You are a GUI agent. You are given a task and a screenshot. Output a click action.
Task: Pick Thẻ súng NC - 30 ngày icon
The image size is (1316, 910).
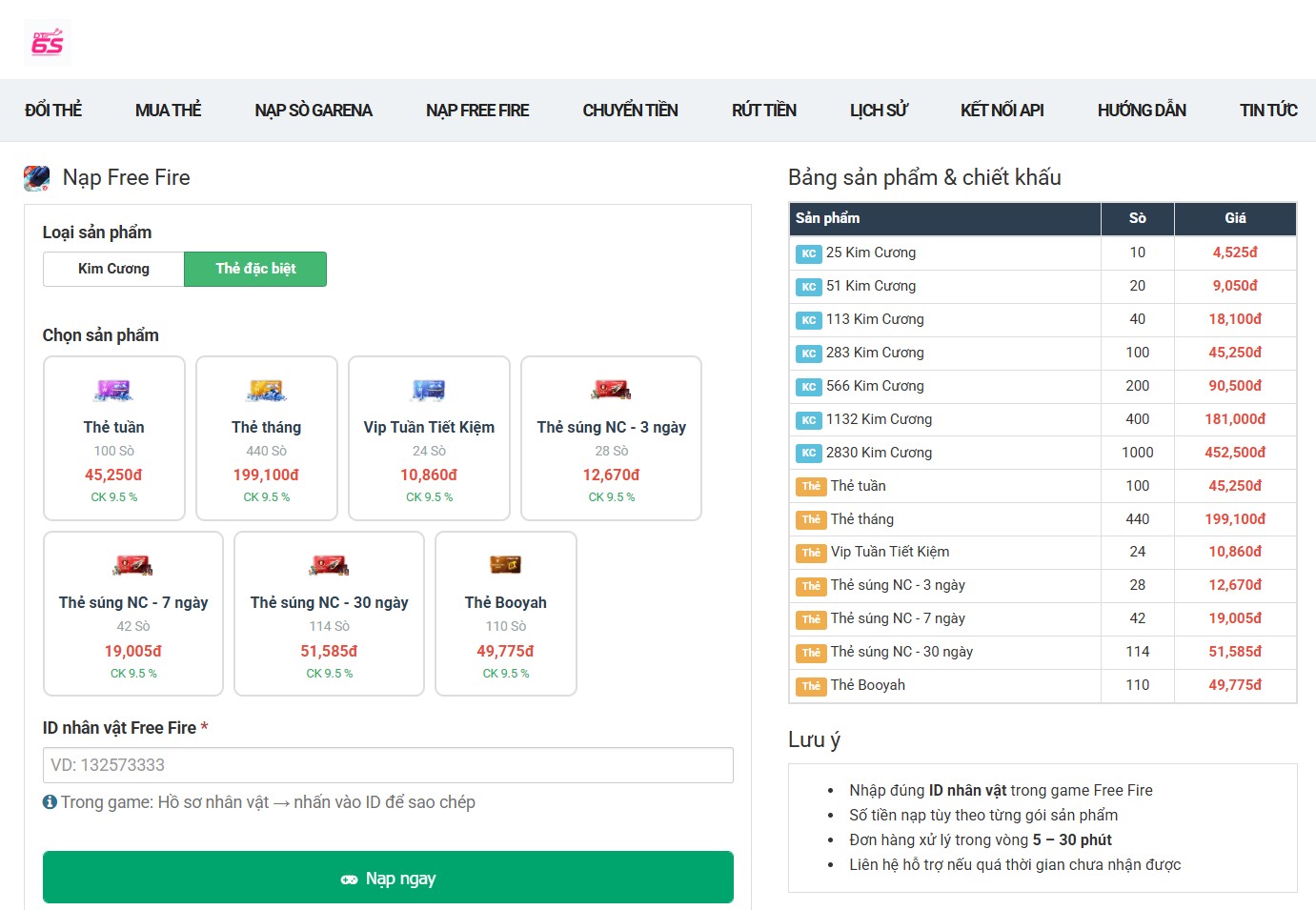pyautogui.click(x=329, y=566)
